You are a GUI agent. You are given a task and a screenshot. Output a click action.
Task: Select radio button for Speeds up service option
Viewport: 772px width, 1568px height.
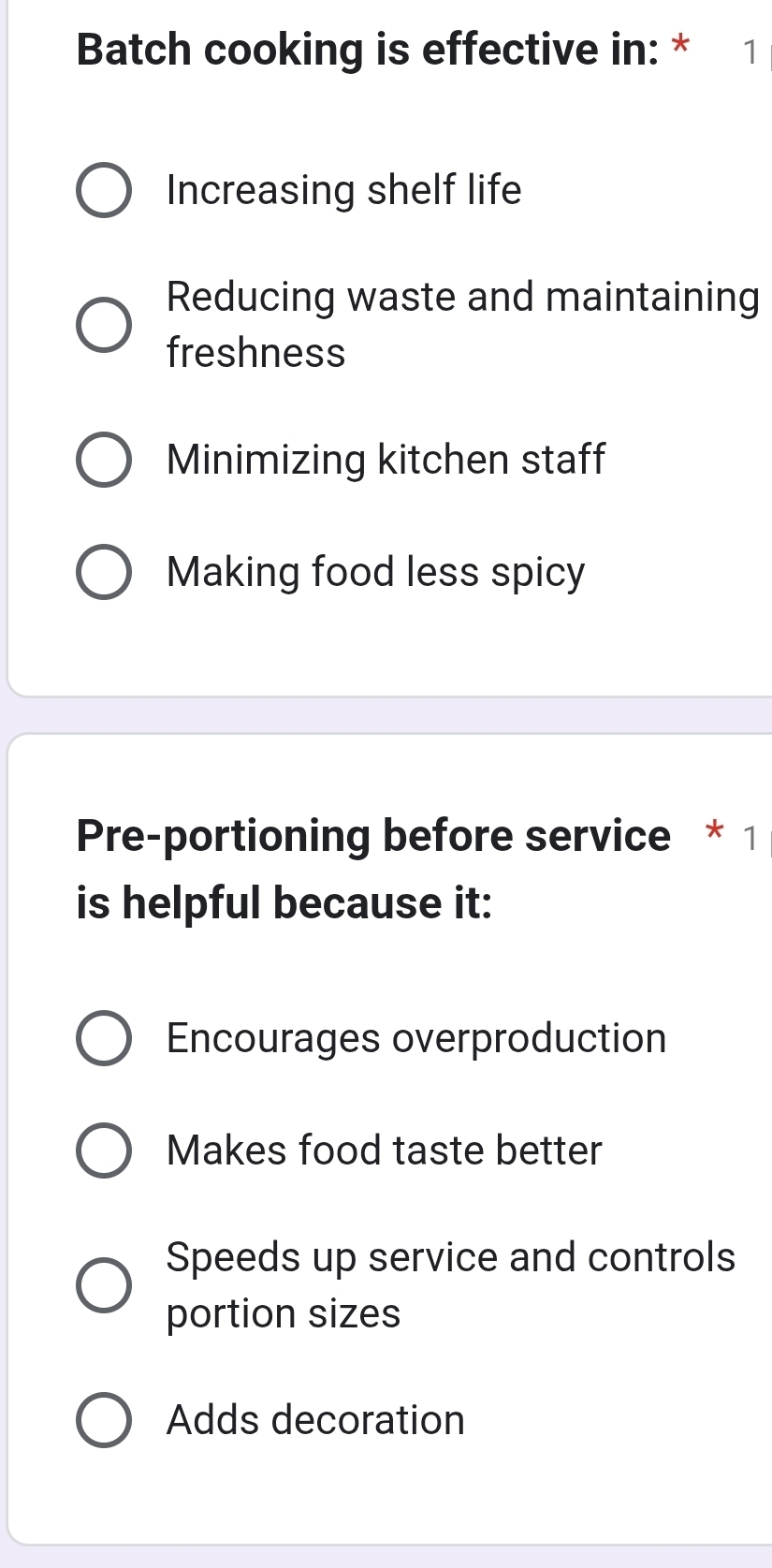coord(103,1285)
